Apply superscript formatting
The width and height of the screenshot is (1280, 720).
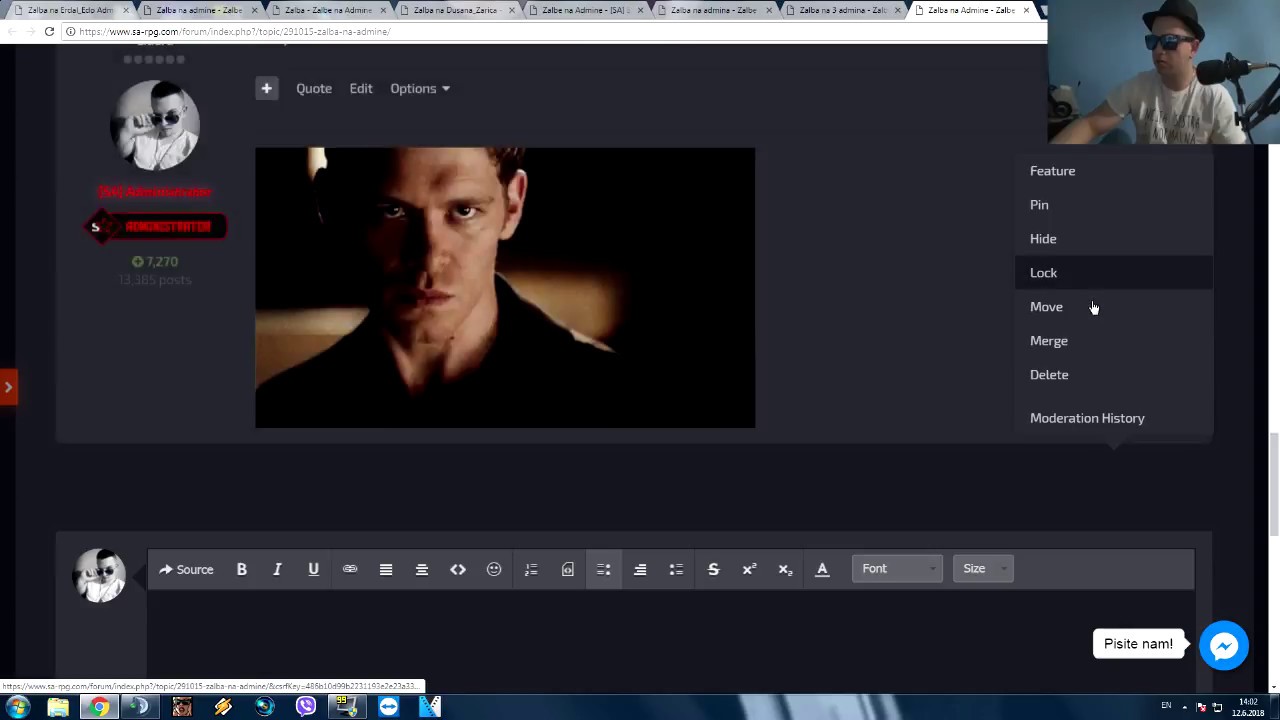point(749,569)
